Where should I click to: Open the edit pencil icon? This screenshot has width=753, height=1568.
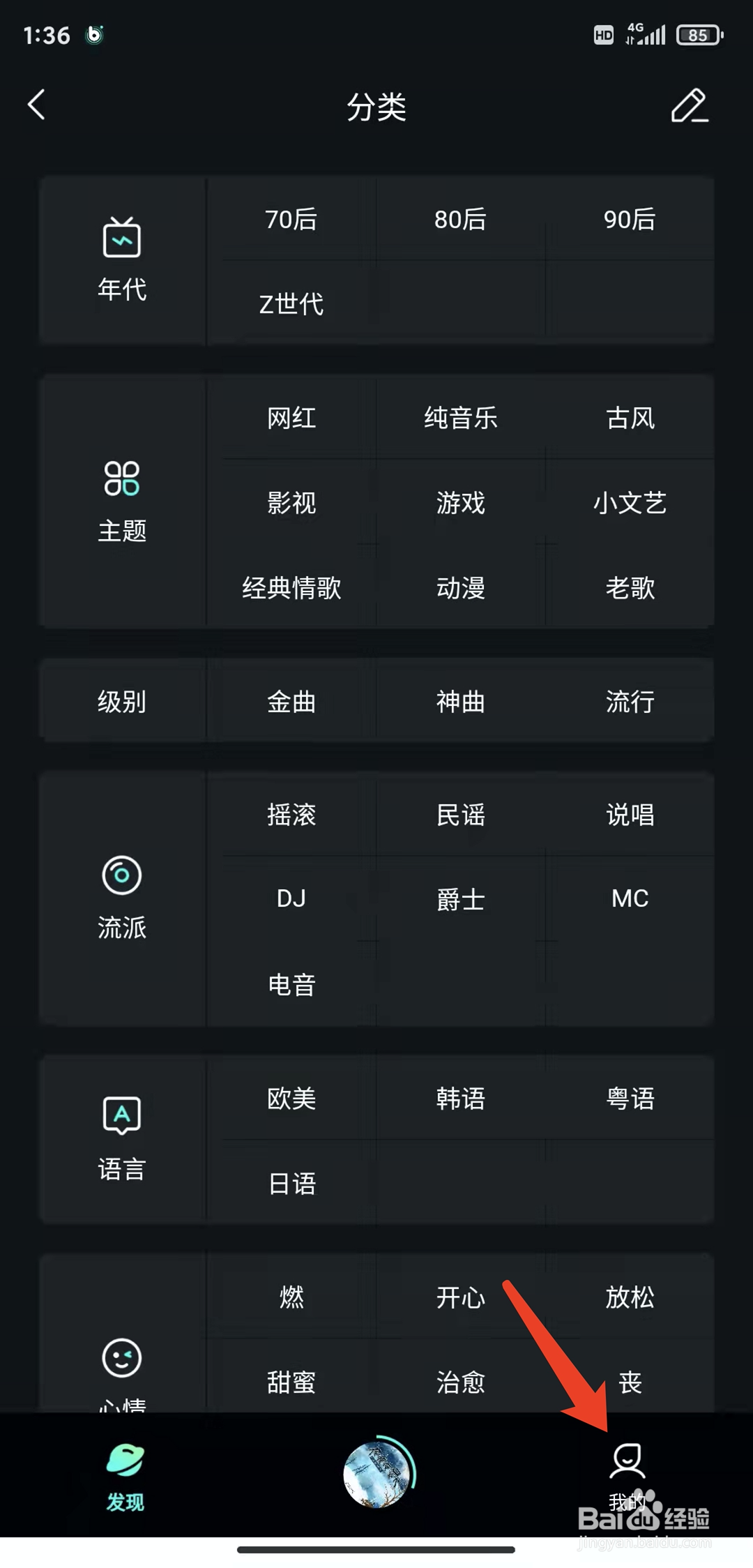pos(690,105)
